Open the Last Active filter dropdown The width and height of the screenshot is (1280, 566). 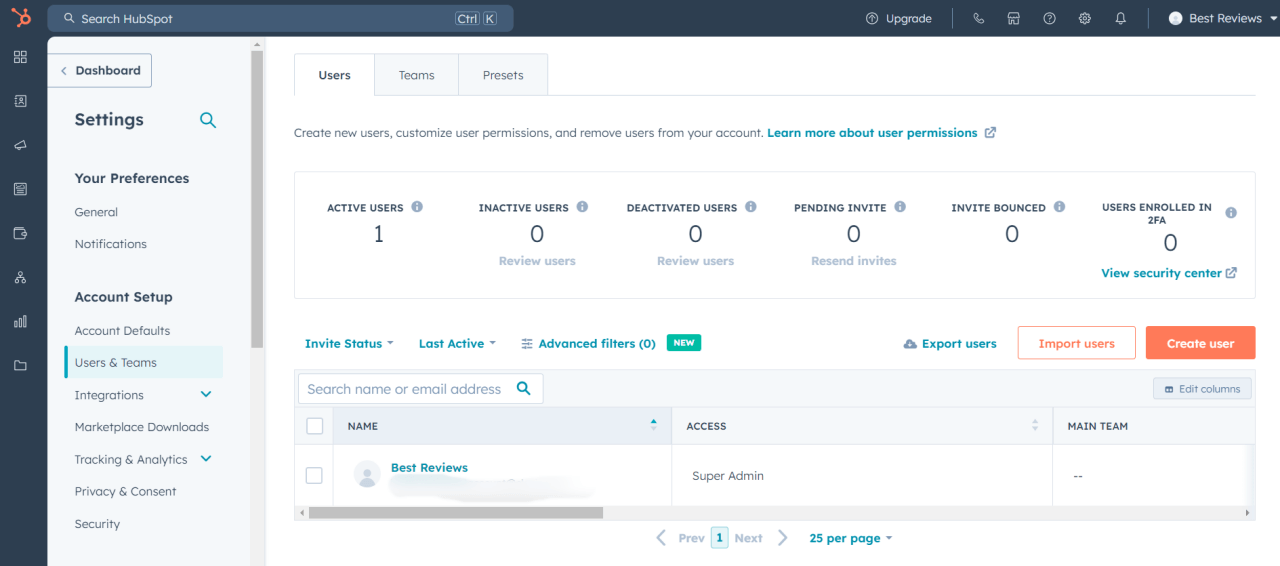[457, 343]
